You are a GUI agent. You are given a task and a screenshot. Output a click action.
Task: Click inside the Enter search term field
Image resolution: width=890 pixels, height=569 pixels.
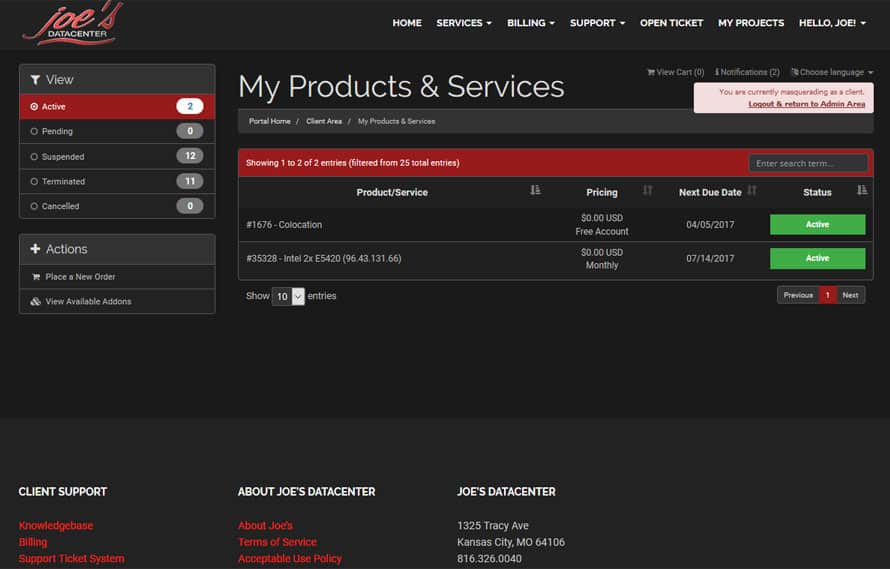[x=808, y=164]
